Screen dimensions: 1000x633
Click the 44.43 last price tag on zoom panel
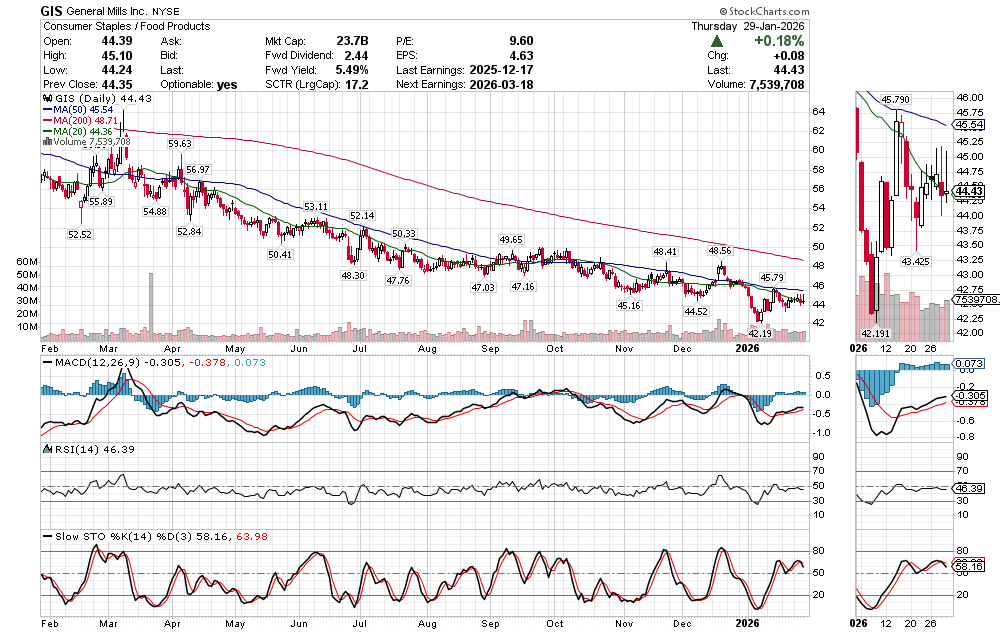[x=968, y=190]
